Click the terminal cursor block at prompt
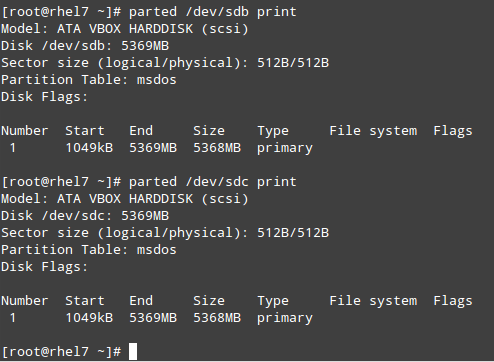494x362 pixels. 133,351
